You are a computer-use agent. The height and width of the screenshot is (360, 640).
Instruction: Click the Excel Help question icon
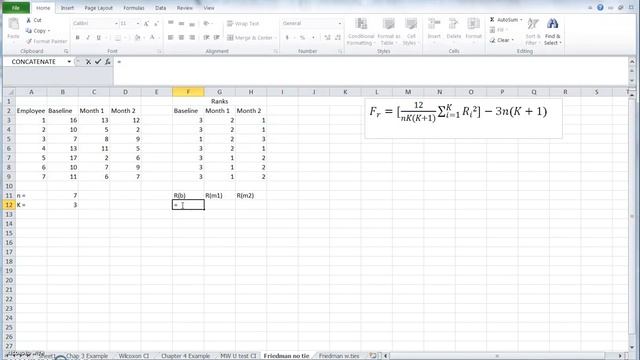tap(600, 7)
